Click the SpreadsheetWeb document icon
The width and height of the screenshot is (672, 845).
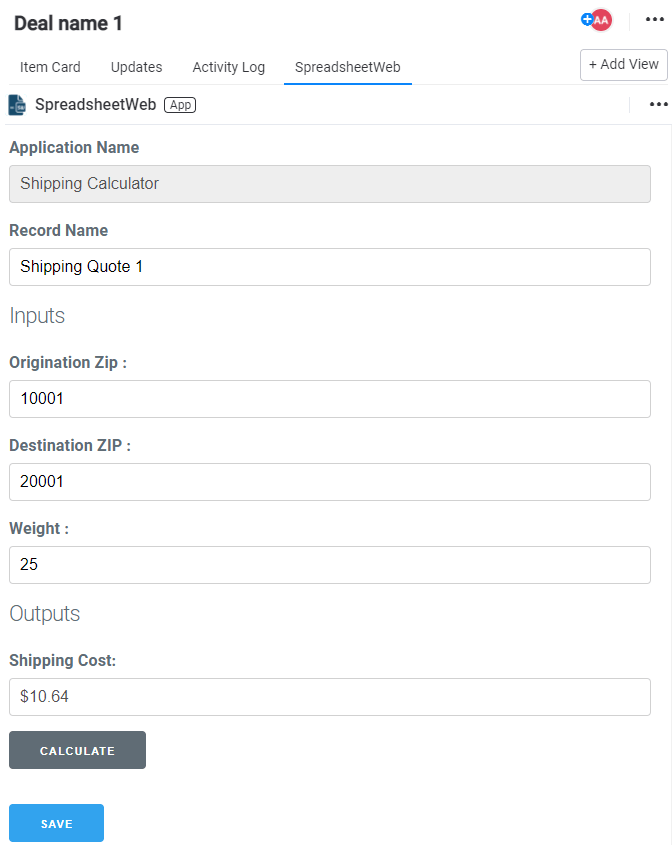pos(17,105)
